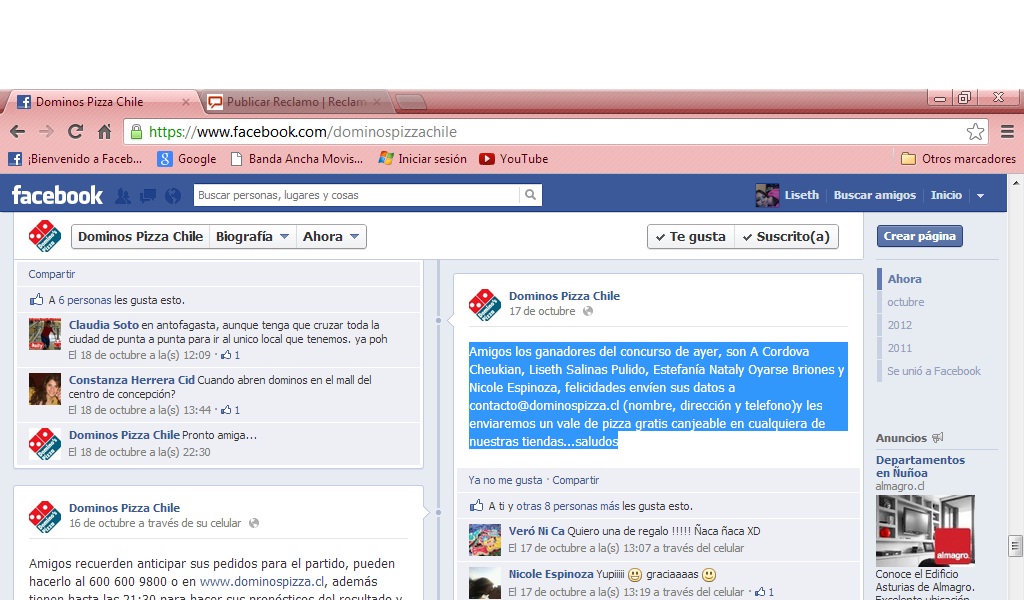1024x600 pixels.
Task: Click the vertical scrollbar thumb
Action: pyautogui.click(x=1015, y=545)
